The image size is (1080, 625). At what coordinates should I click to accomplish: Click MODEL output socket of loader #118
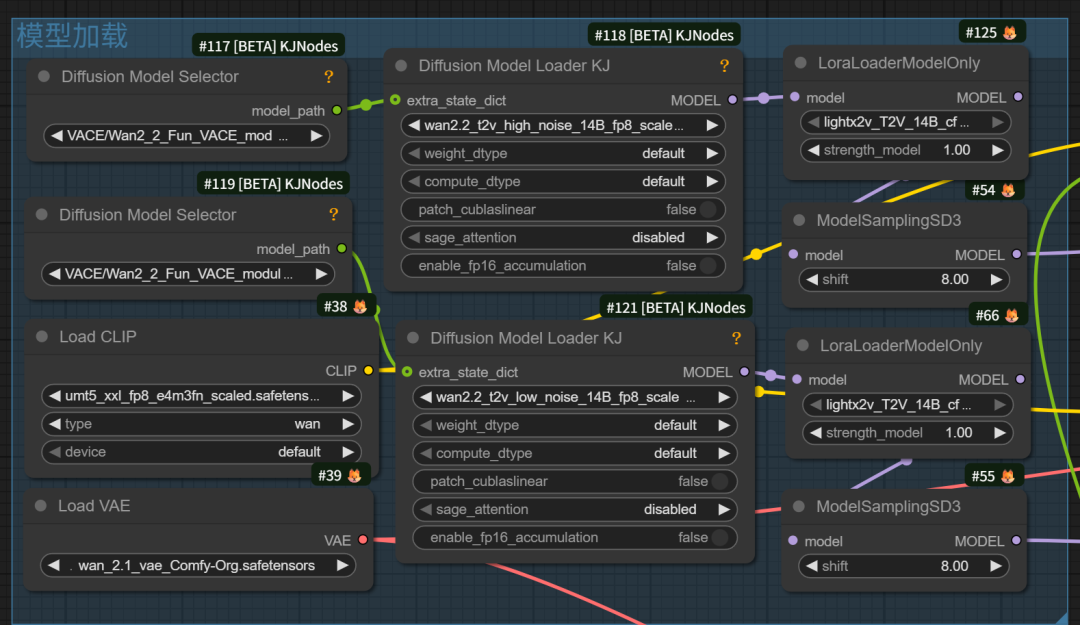click(732, 100)
